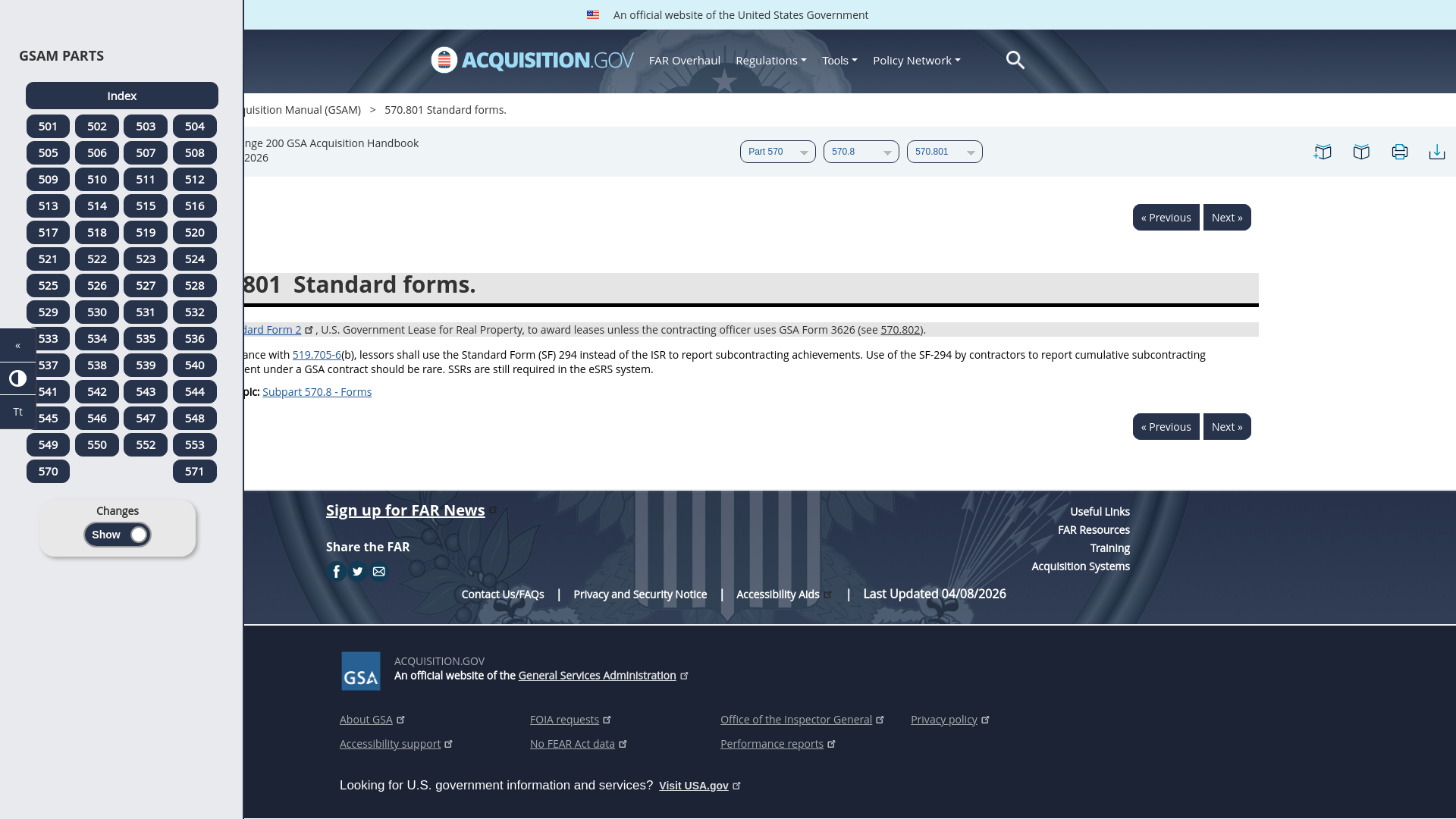
Task: Share the FAR on Facebook
Action: click(x=336, y=571)
